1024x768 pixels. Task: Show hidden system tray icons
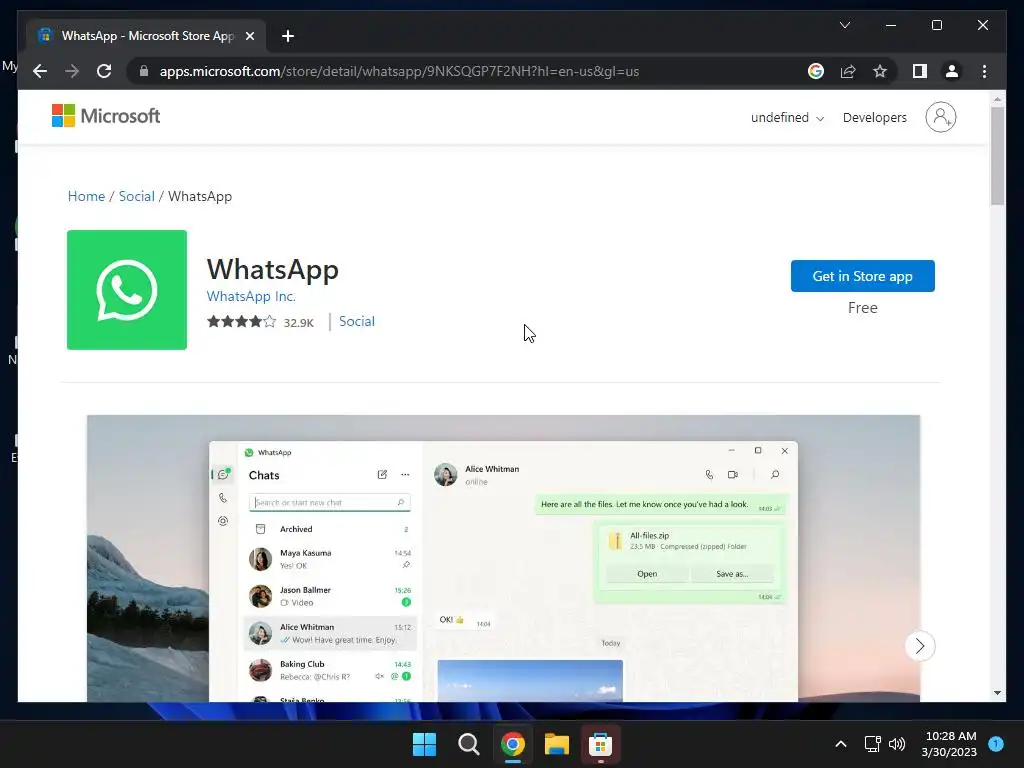840,744
